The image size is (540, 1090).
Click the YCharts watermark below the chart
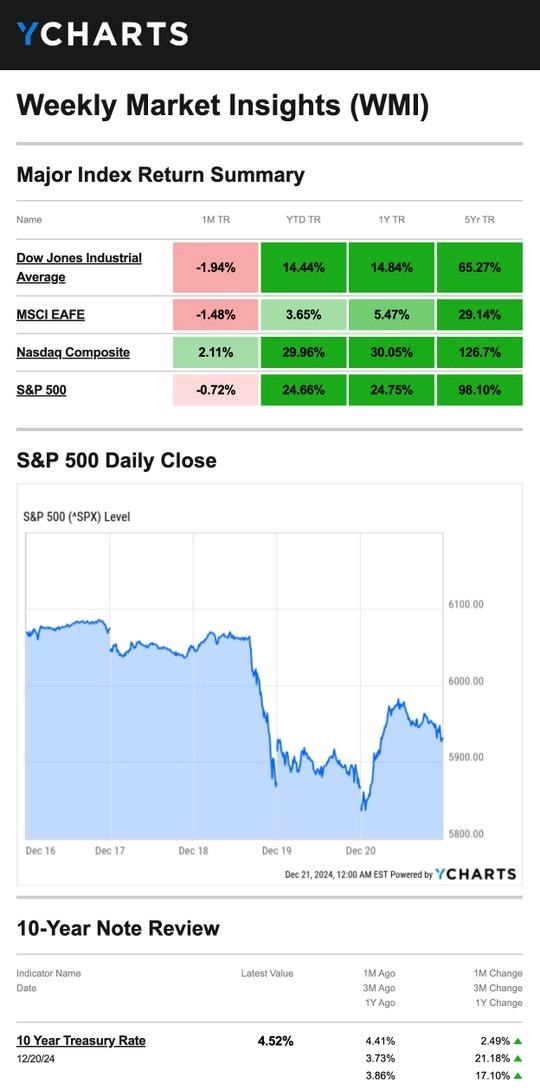pos(476,874)
